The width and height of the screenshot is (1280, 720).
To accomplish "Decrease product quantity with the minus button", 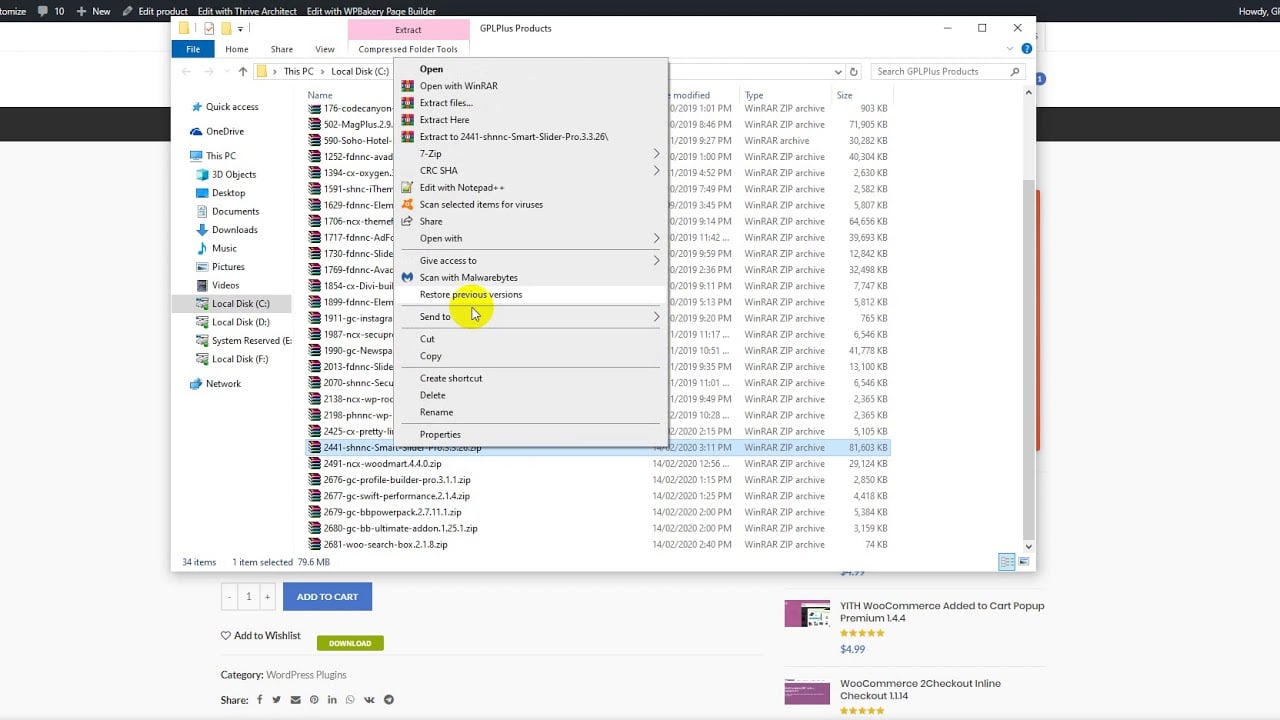I will click(229, 597).
